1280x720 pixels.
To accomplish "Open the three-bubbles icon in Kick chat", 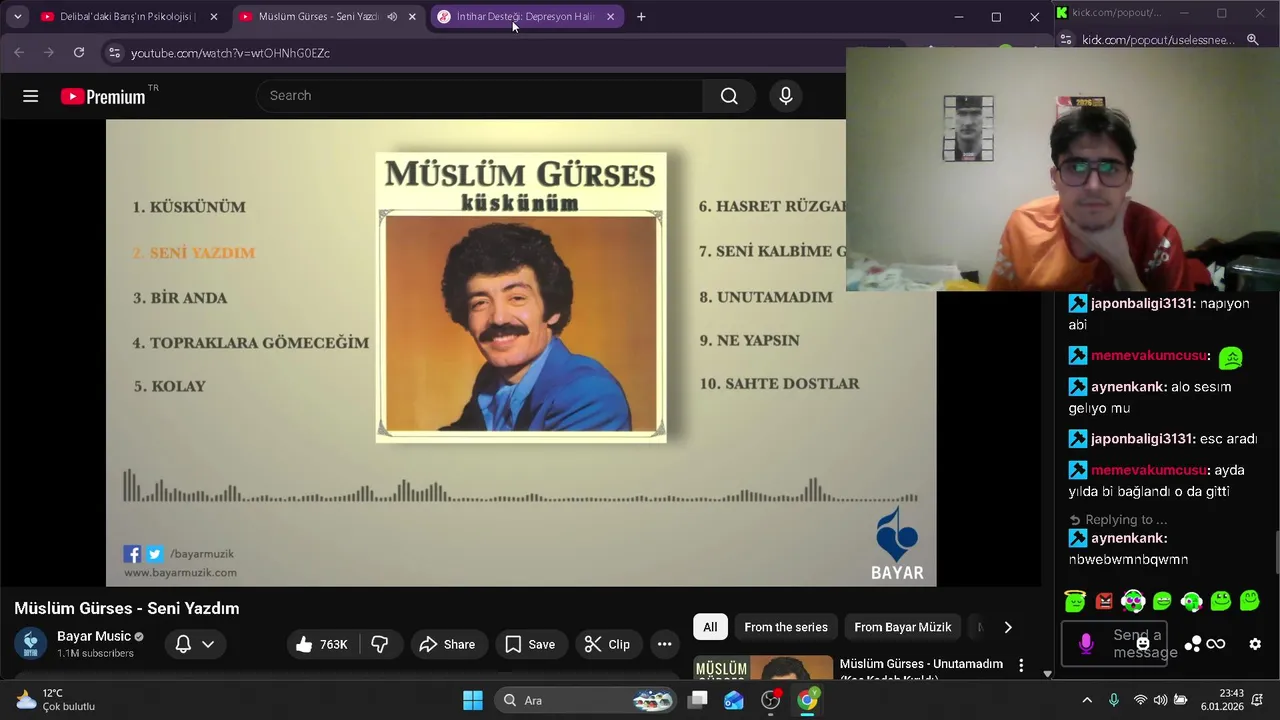I will coord(1192,644).
